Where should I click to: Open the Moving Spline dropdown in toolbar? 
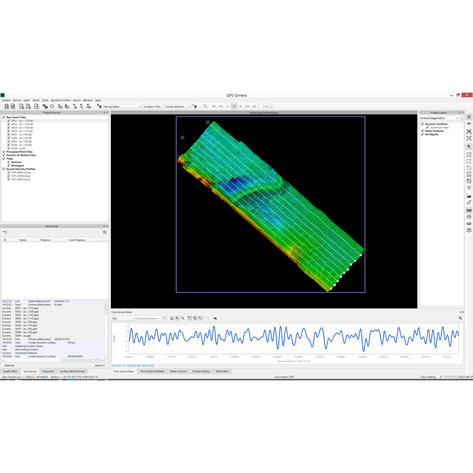coord(122,107)
